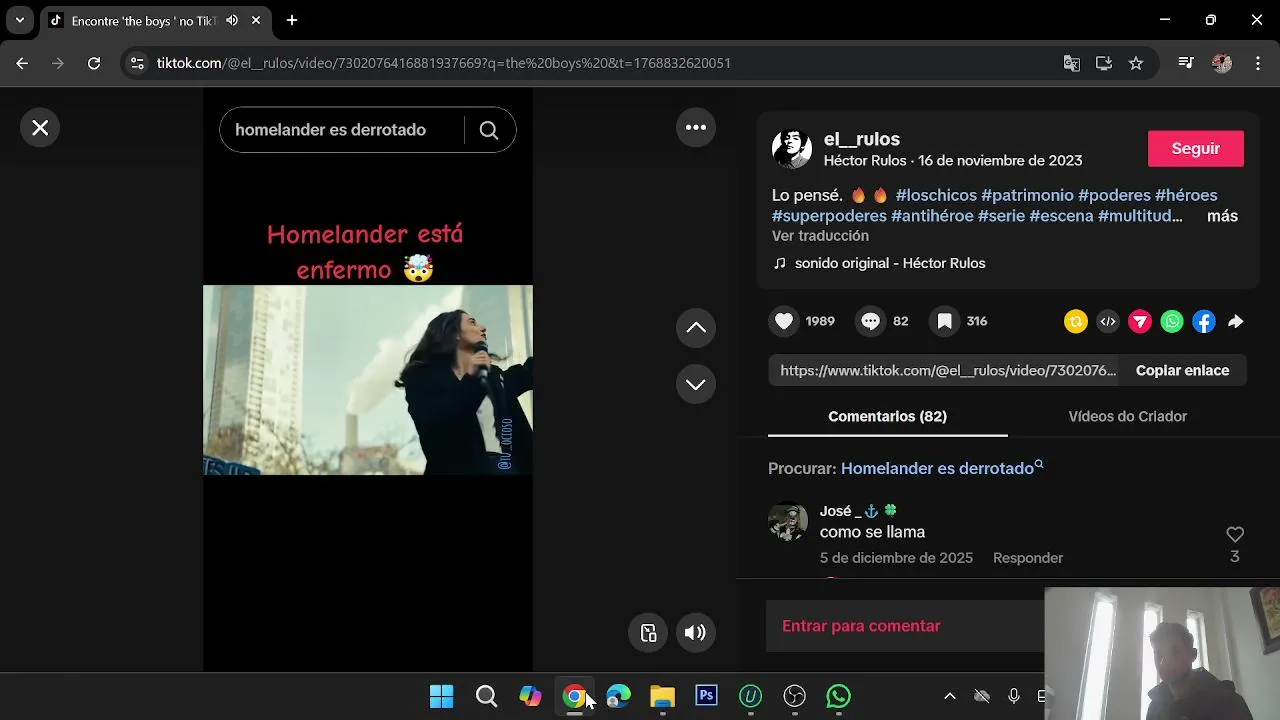Click the homelander es derrotado search box
Screen dimensions: 1280x720
(340, 130)
